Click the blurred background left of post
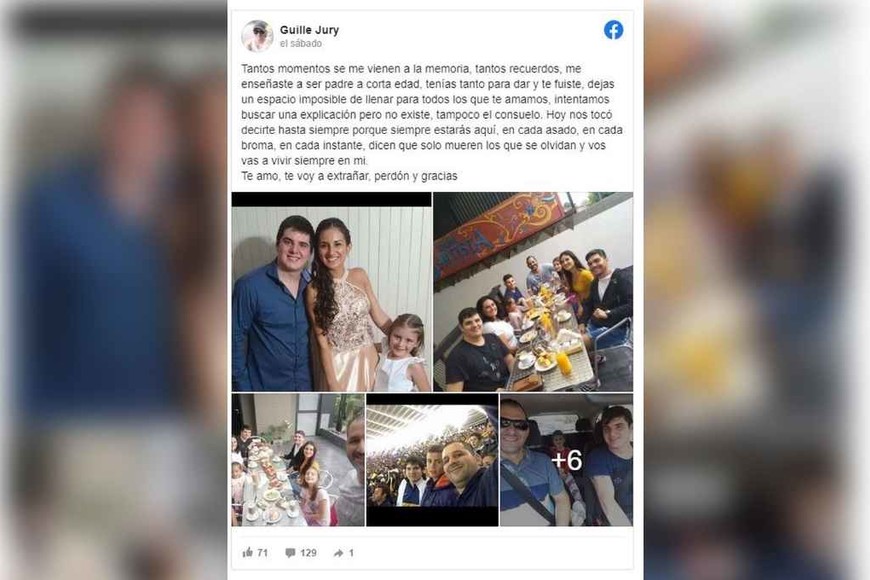This screenshot has height=580, width=870. tap(113, 290)
